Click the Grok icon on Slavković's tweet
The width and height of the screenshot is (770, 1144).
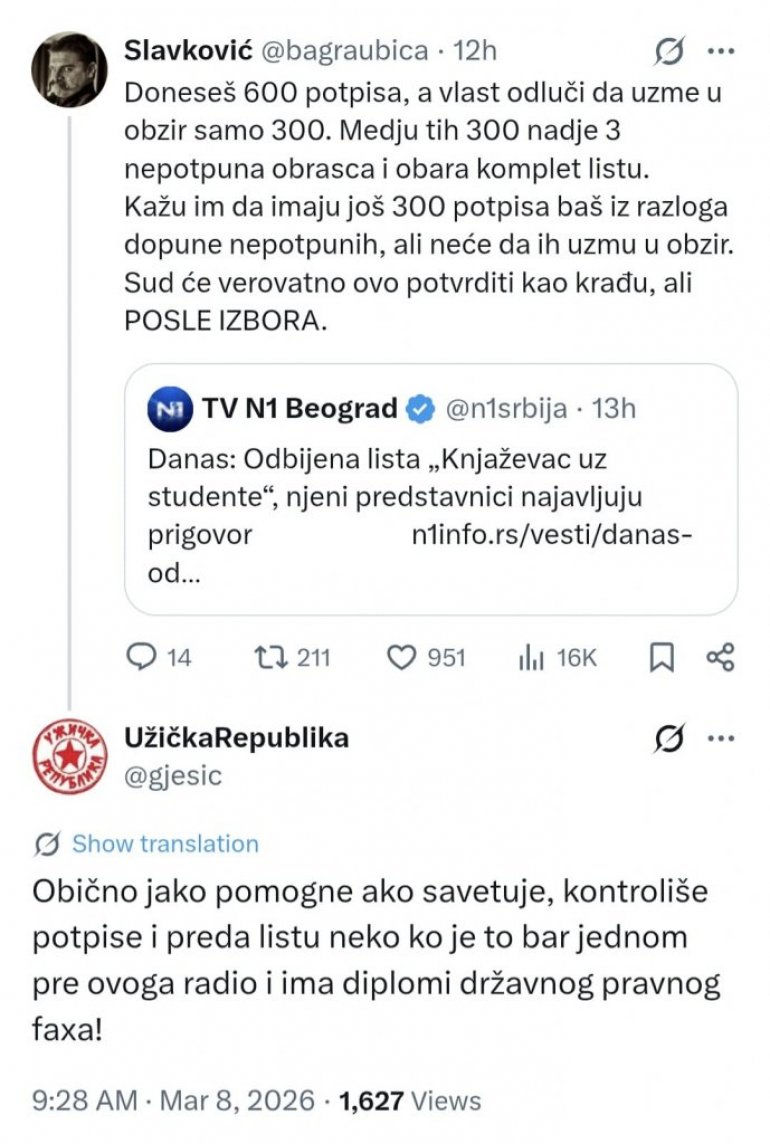coord(666,50)
